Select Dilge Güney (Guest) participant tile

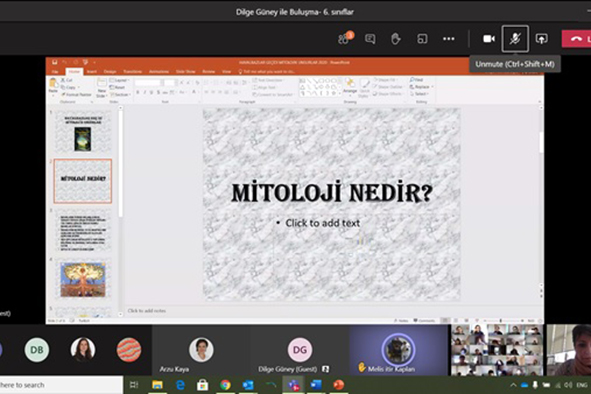[x=300, y=350]
